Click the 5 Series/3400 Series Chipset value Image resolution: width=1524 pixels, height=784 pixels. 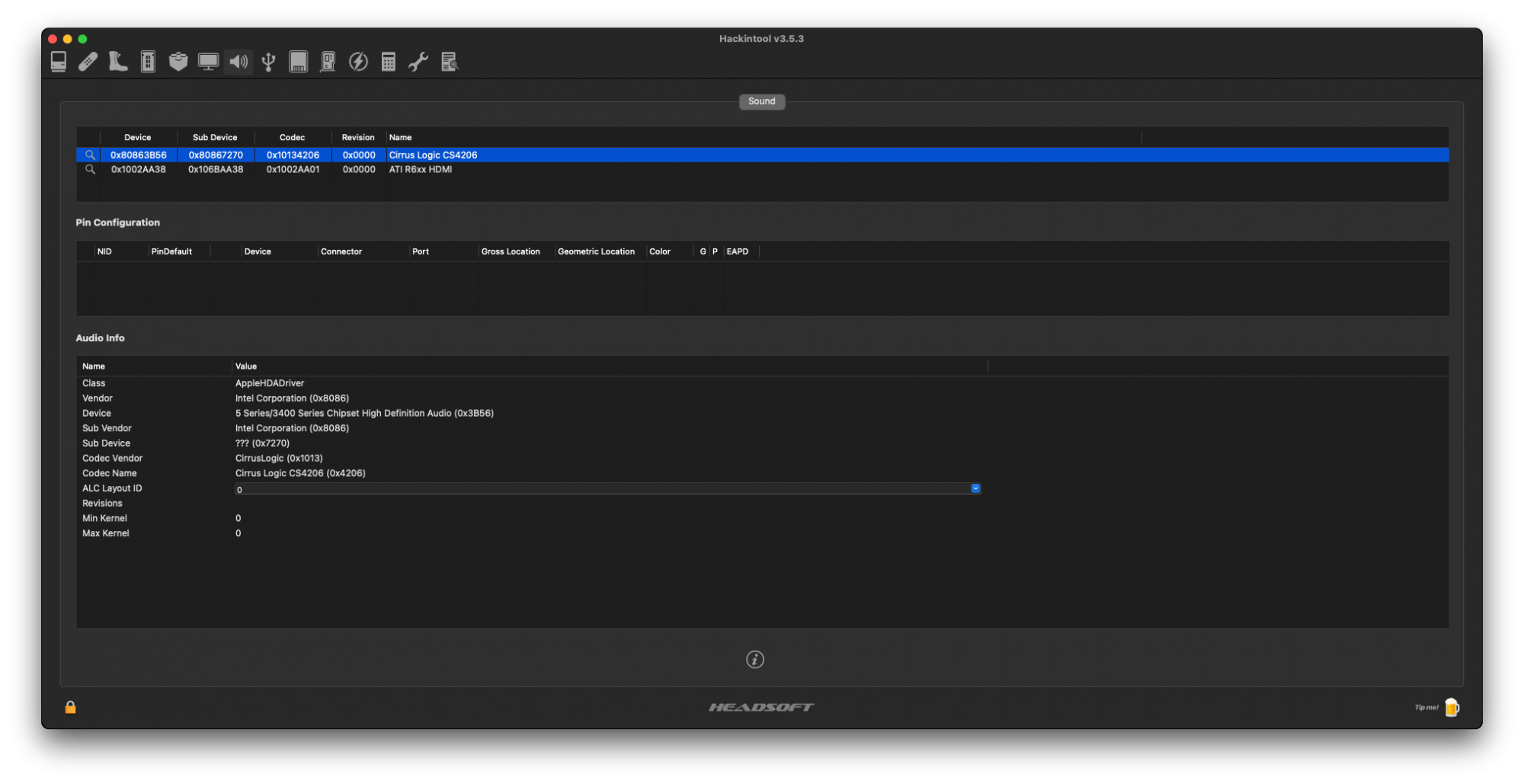(364, 414)
